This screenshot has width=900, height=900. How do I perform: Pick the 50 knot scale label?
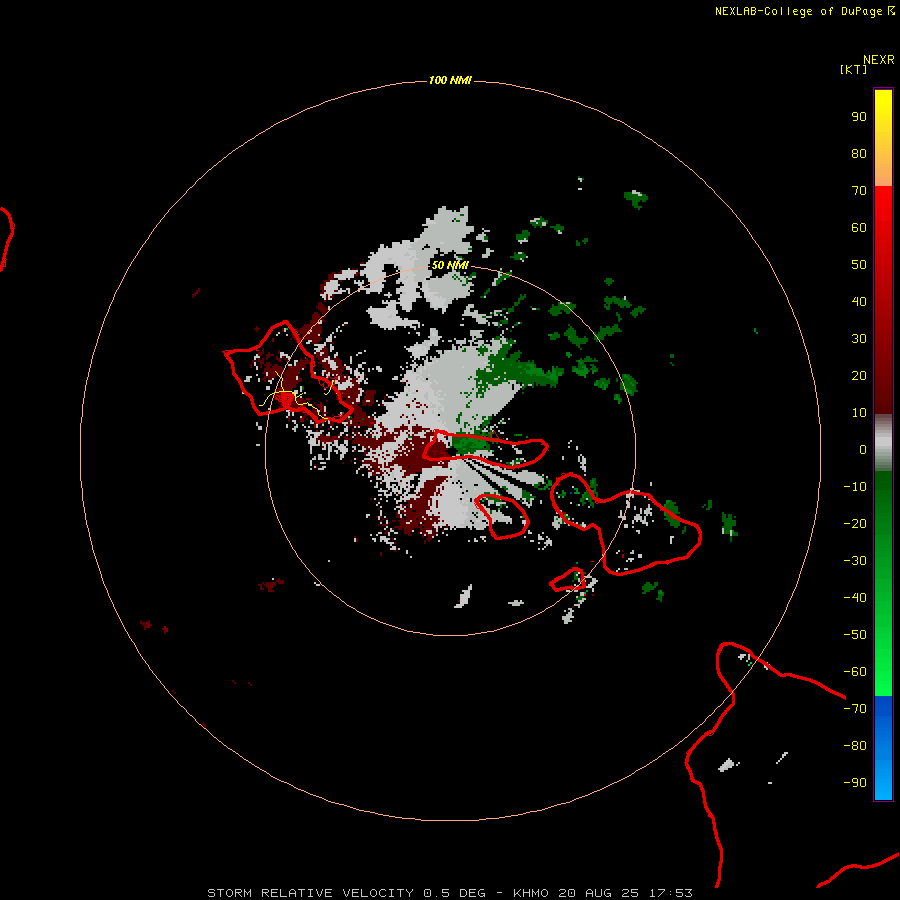pos(859,265)
